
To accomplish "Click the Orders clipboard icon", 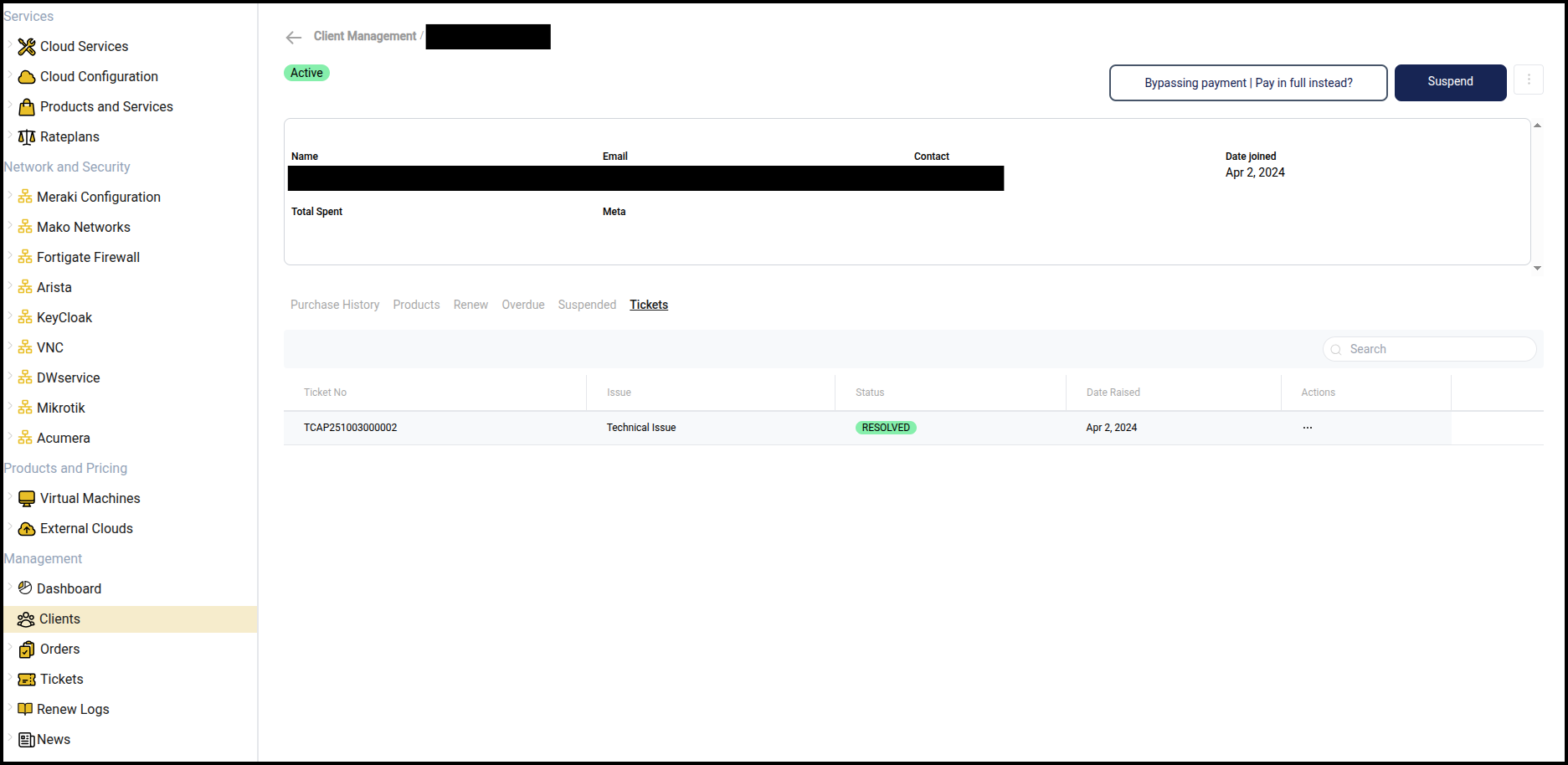I will 27,649.
